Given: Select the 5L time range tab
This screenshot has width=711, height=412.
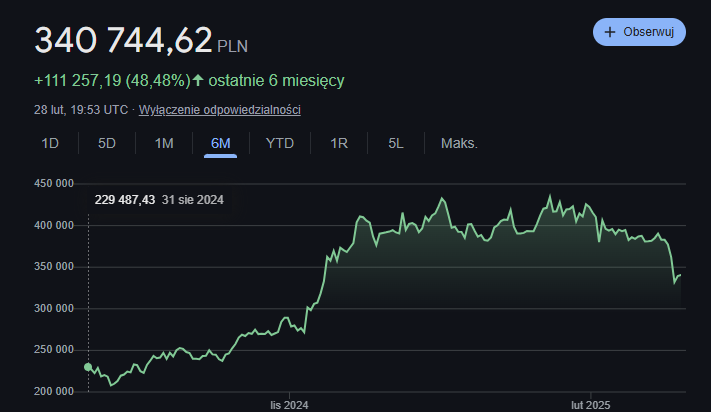Looking at the screenshot, I should [x=396, y=143].
